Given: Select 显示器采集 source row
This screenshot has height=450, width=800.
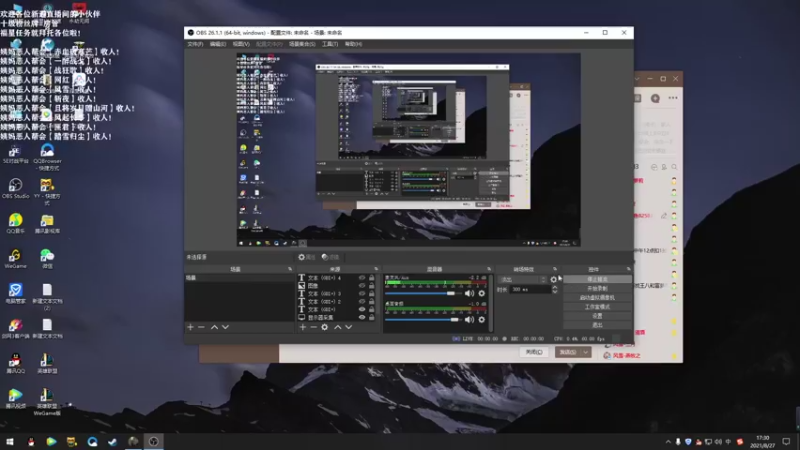Looking at the screenshot, I should (338, 317).
